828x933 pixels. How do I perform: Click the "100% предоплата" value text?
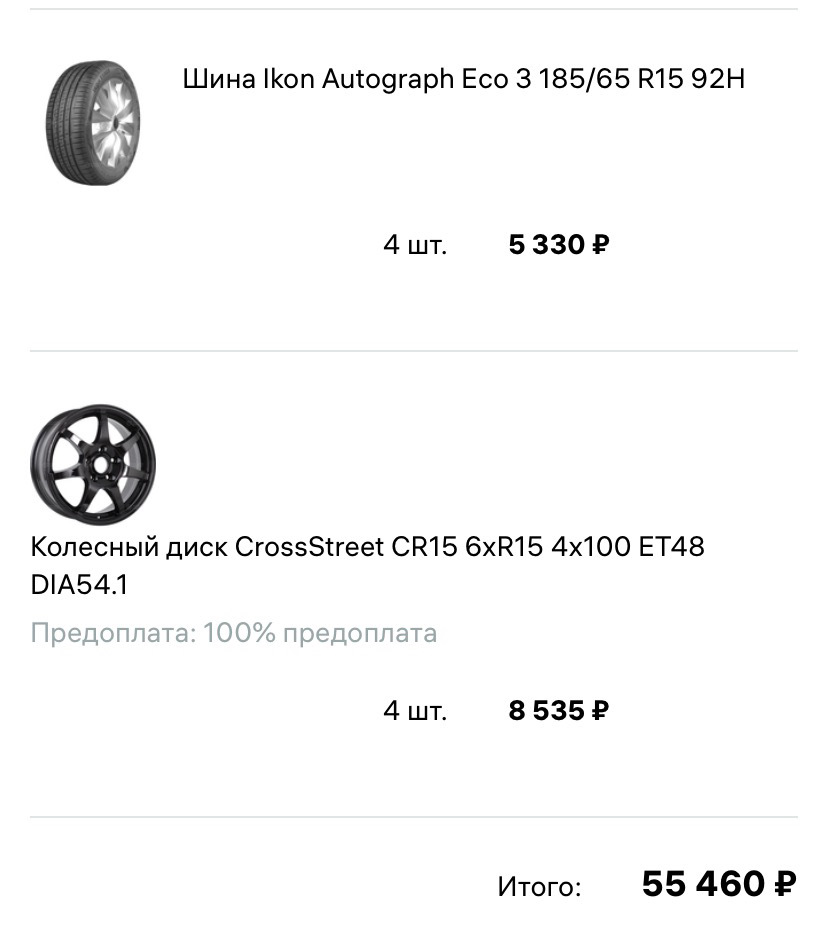pos(320,633)
